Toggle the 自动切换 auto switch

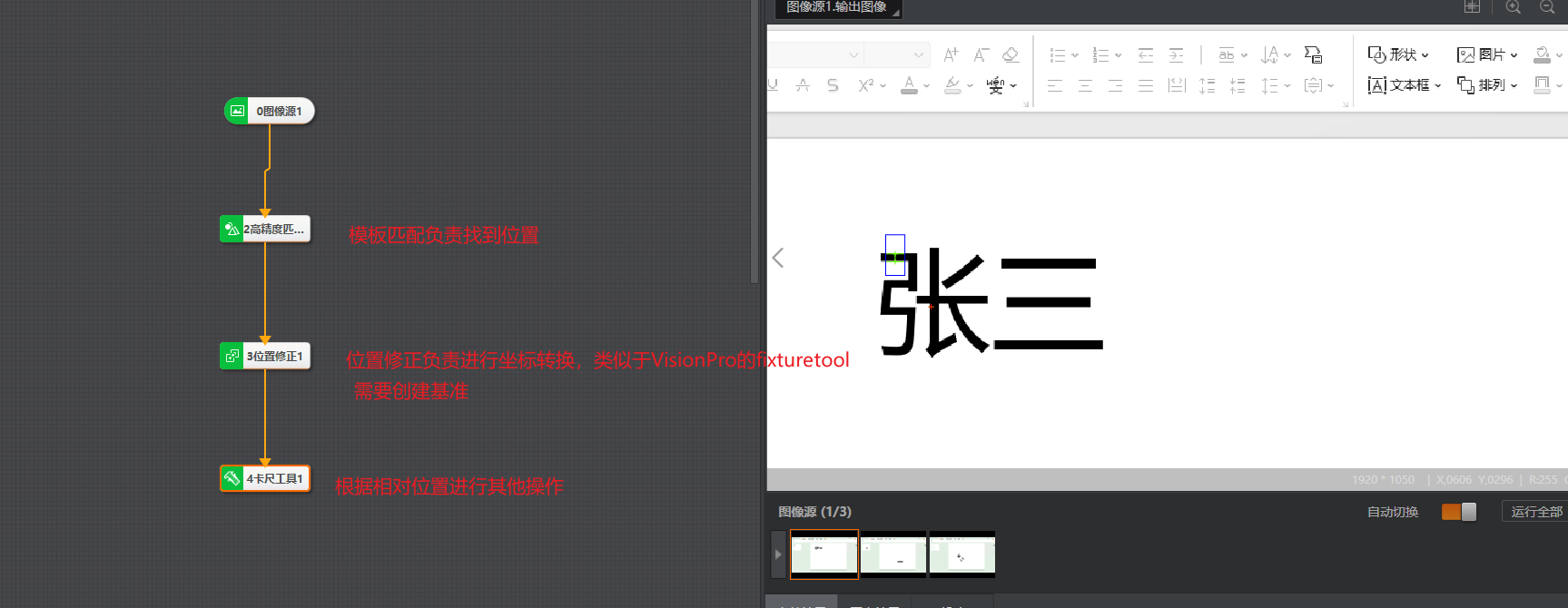(x=1459, y=512)
